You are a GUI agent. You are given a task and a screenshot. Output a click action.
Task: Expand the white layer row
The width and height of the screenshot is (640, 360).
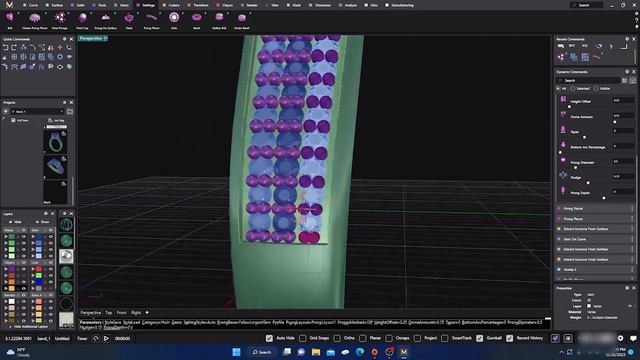6,302
